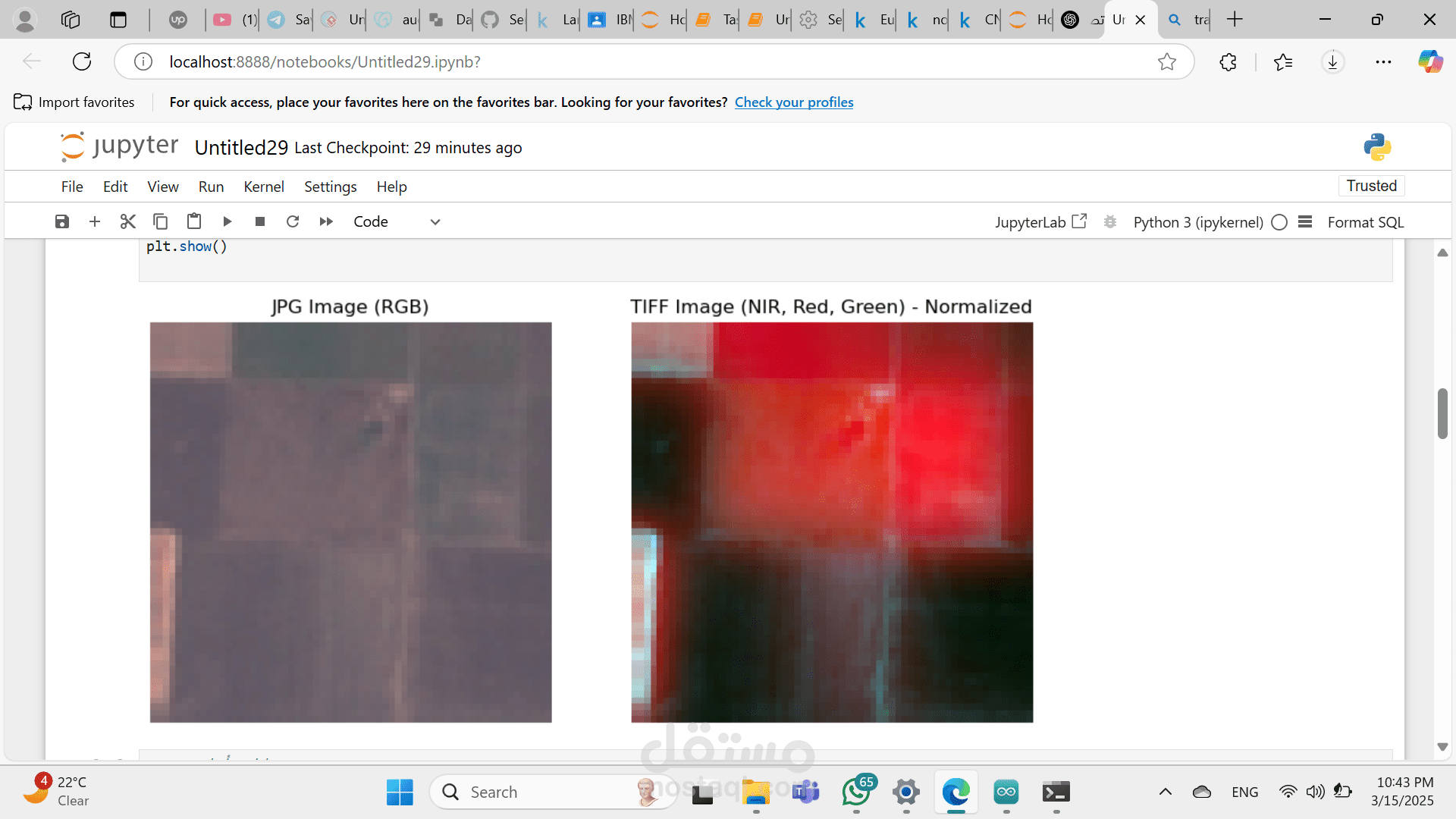The height and width of the screenshot is (819, 1456).
Task: Open the Windows Start button
Action: (400, 792)
